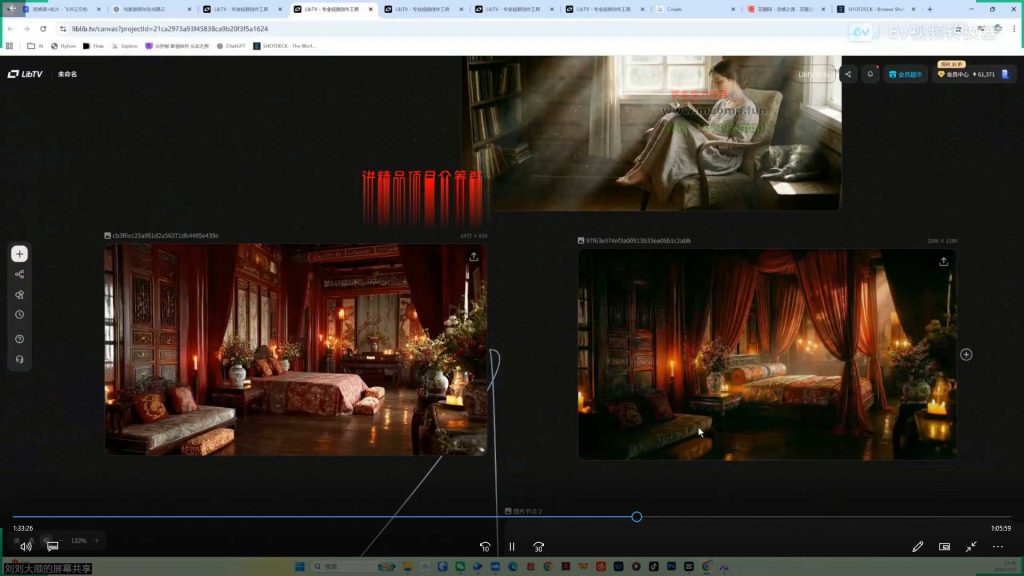Open the history clock icon in sidebar

[x=19, y=314]
